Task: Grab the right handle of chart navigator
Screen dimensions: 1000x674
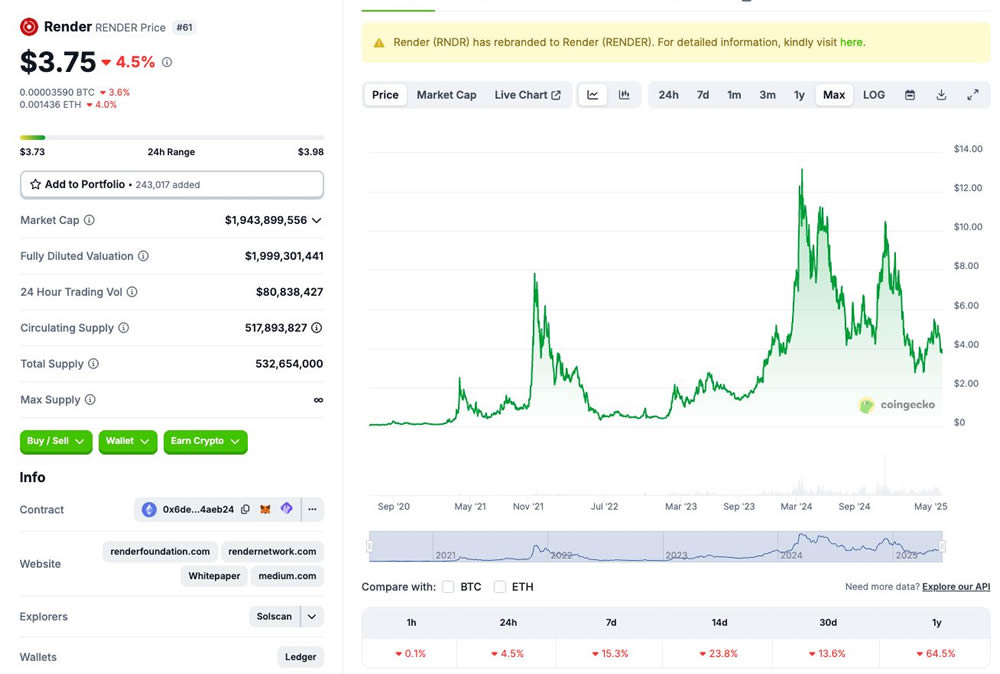Action: (942, 546)
